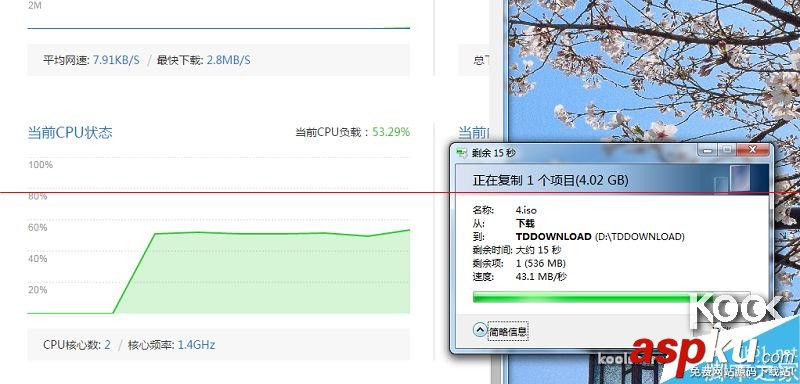Click remaining time 大约 15 秒
Viewport: 800px width, 384px height.
(x=538, y=250)
